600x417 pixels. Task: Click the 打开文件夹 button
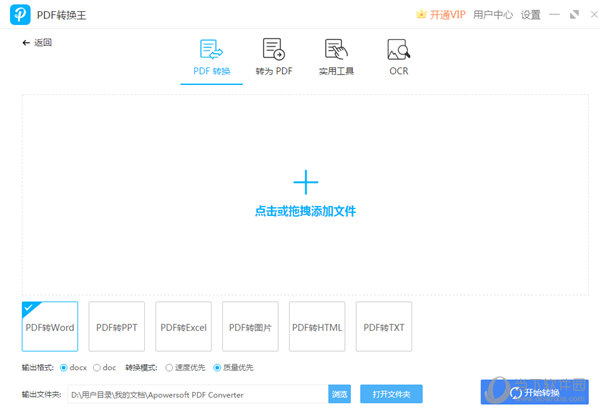(x=391, y=394)
